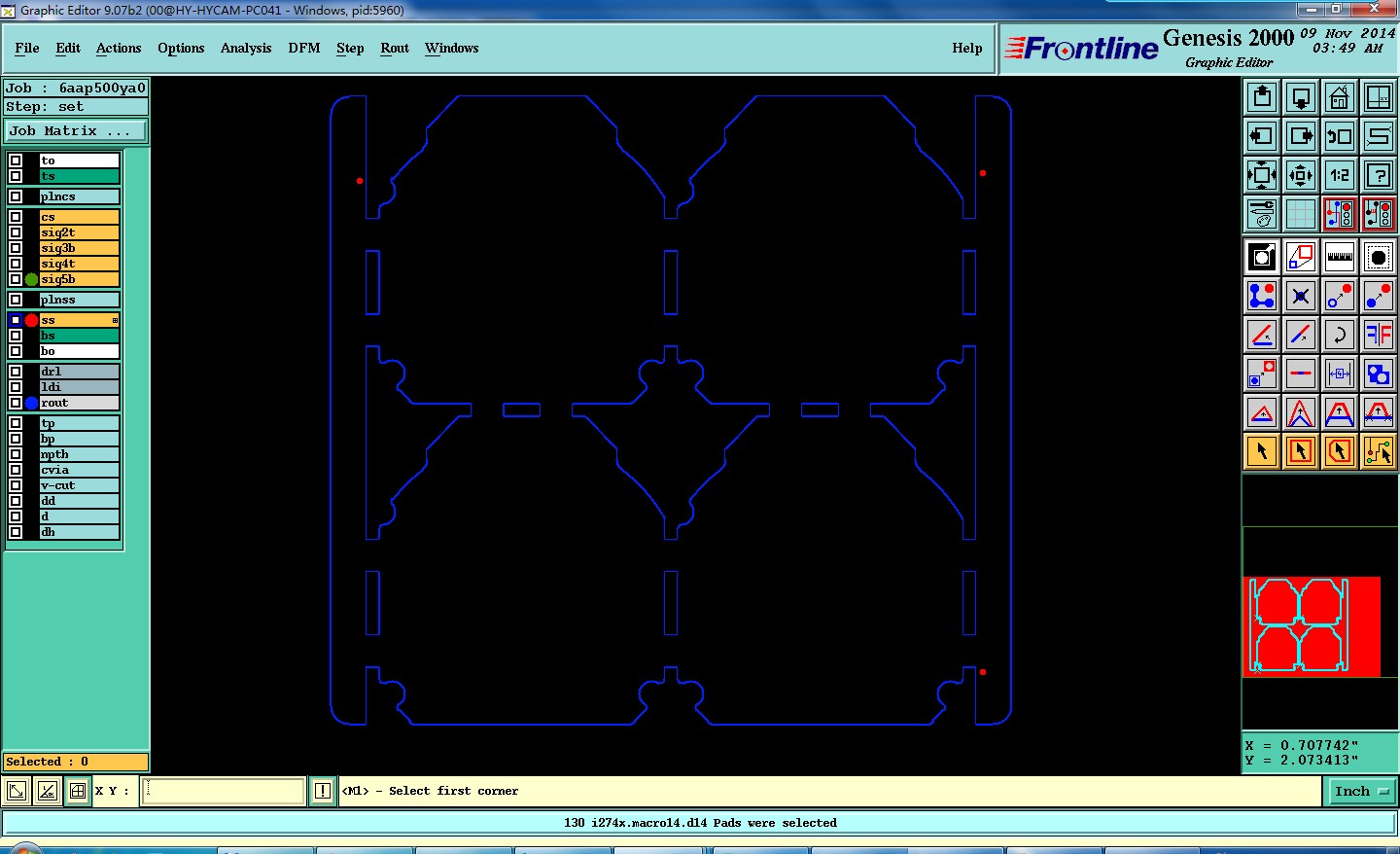Click the red color dot on ss
Image resolution: width=1400 pixels, height=854 pixels.
[x=31, y=320]
